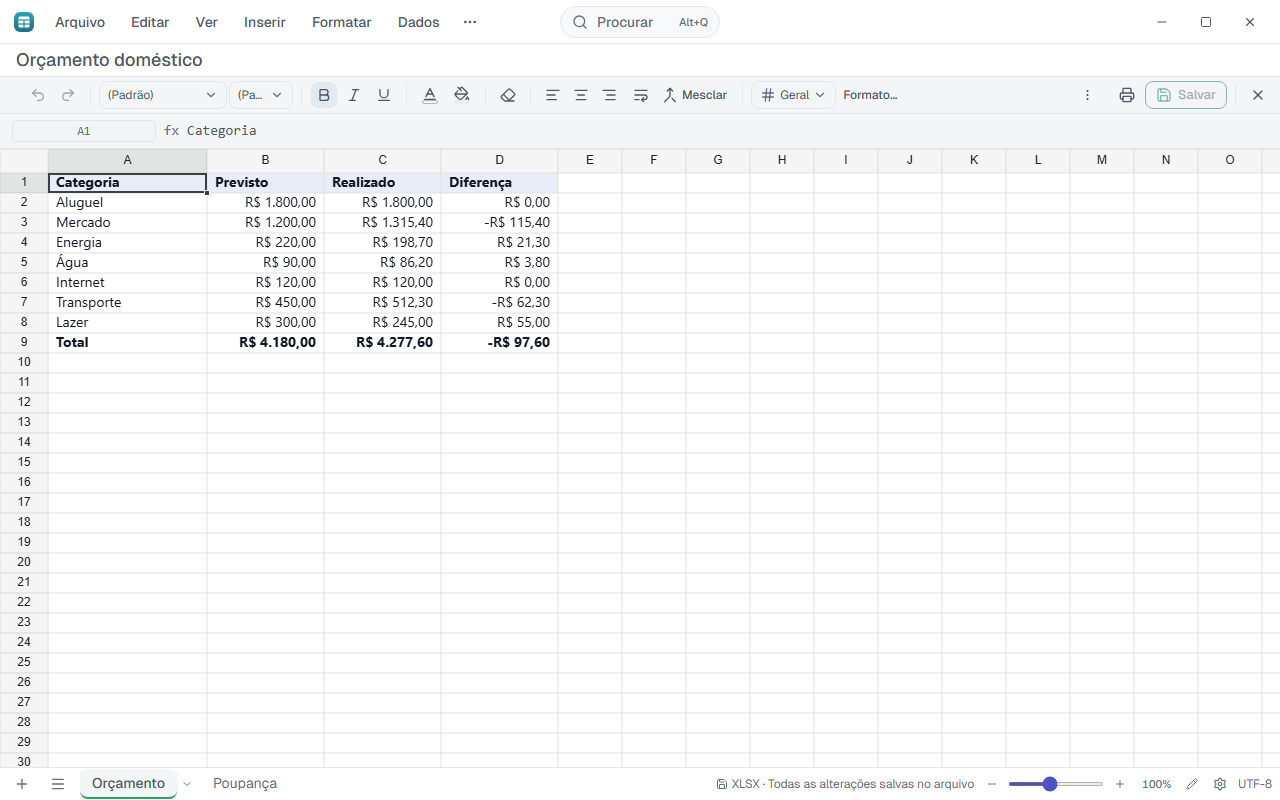The width and height of the screenshot is (1280, 800).
Task: Open the settings gear in status bar
Action: (x=1220, y=784)
